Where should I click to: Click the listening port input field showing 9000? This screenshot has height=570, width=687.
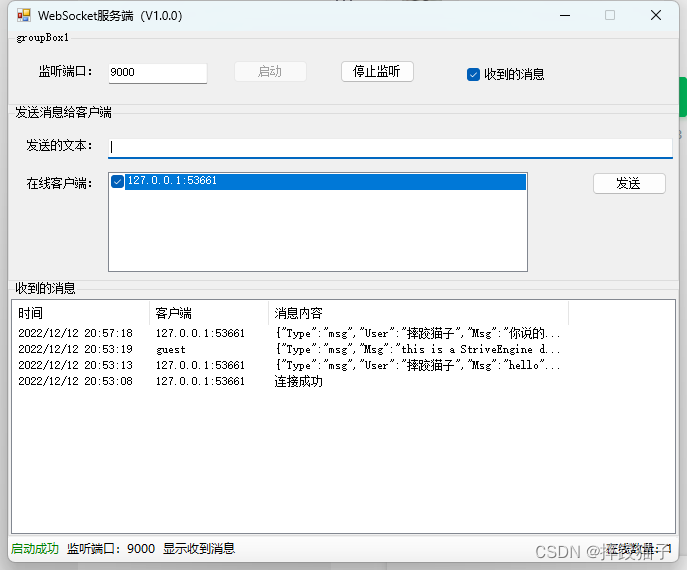158,73
